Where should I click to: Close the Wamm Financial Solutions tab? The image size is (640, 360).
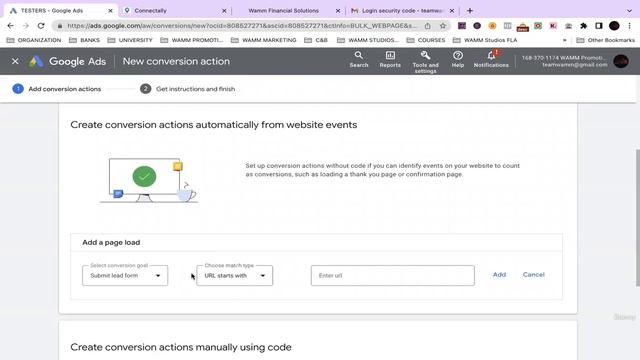[338, 11]
